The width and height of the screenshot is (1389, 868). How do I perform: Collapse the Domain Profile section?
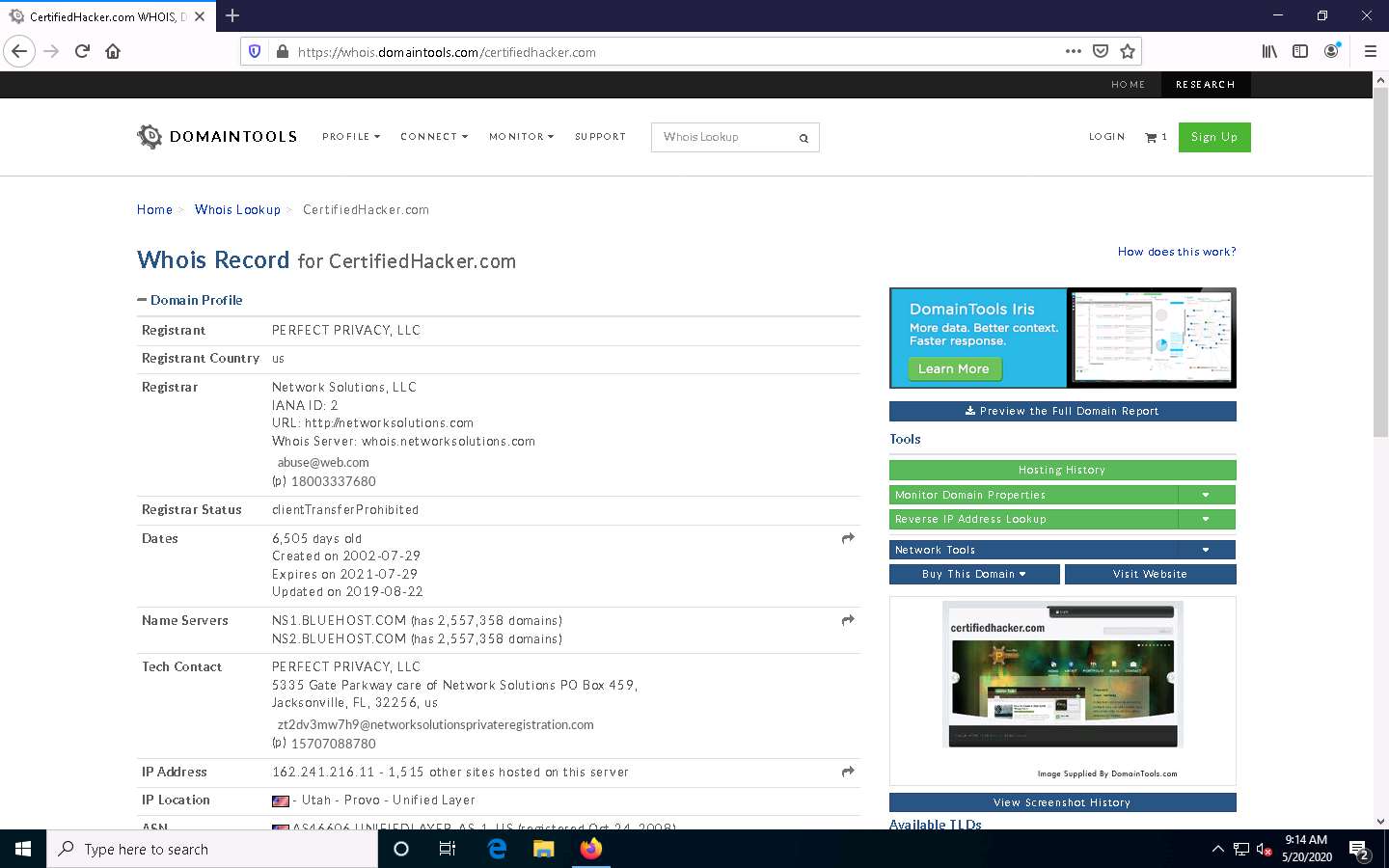pos(190,300)
